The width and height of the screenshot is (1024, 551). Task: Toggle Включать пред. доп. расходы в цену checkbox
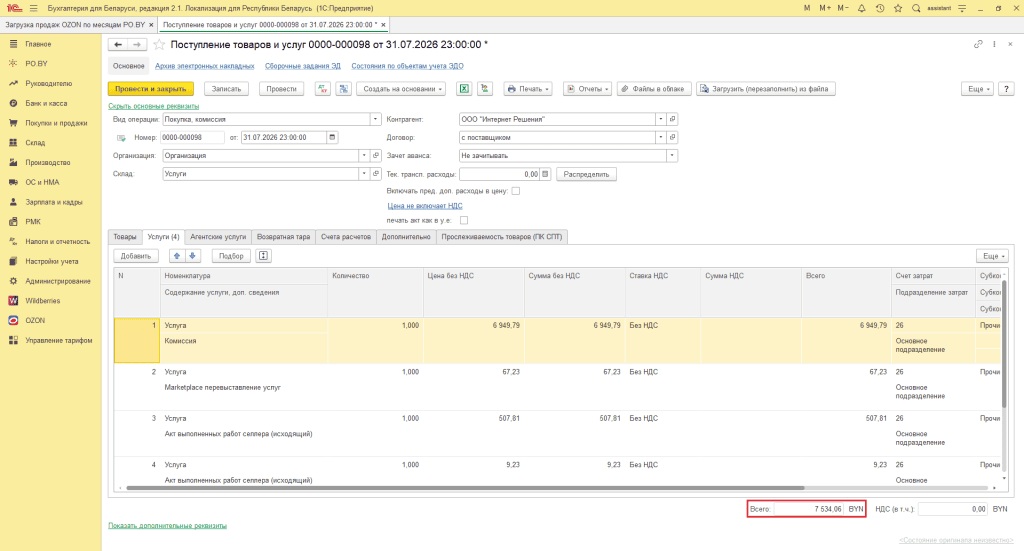click(516, 191)
